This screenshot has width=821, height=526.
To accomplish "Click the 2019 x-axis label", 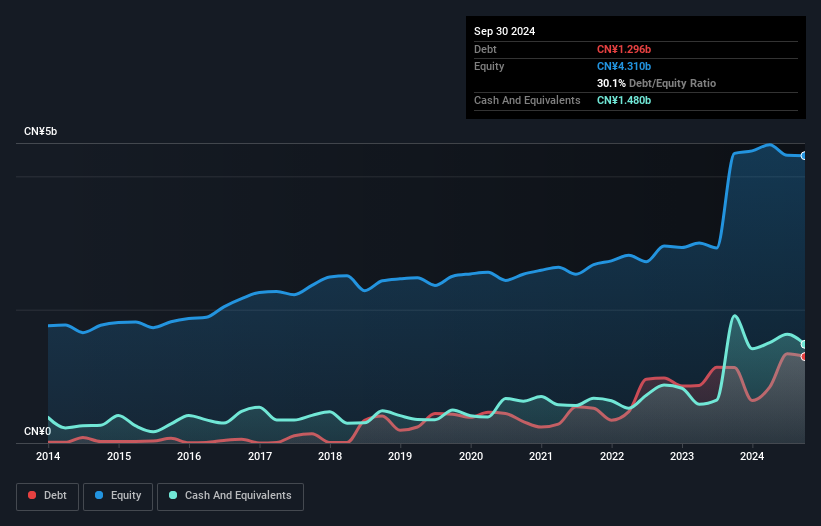I will (x=400, y=456).
